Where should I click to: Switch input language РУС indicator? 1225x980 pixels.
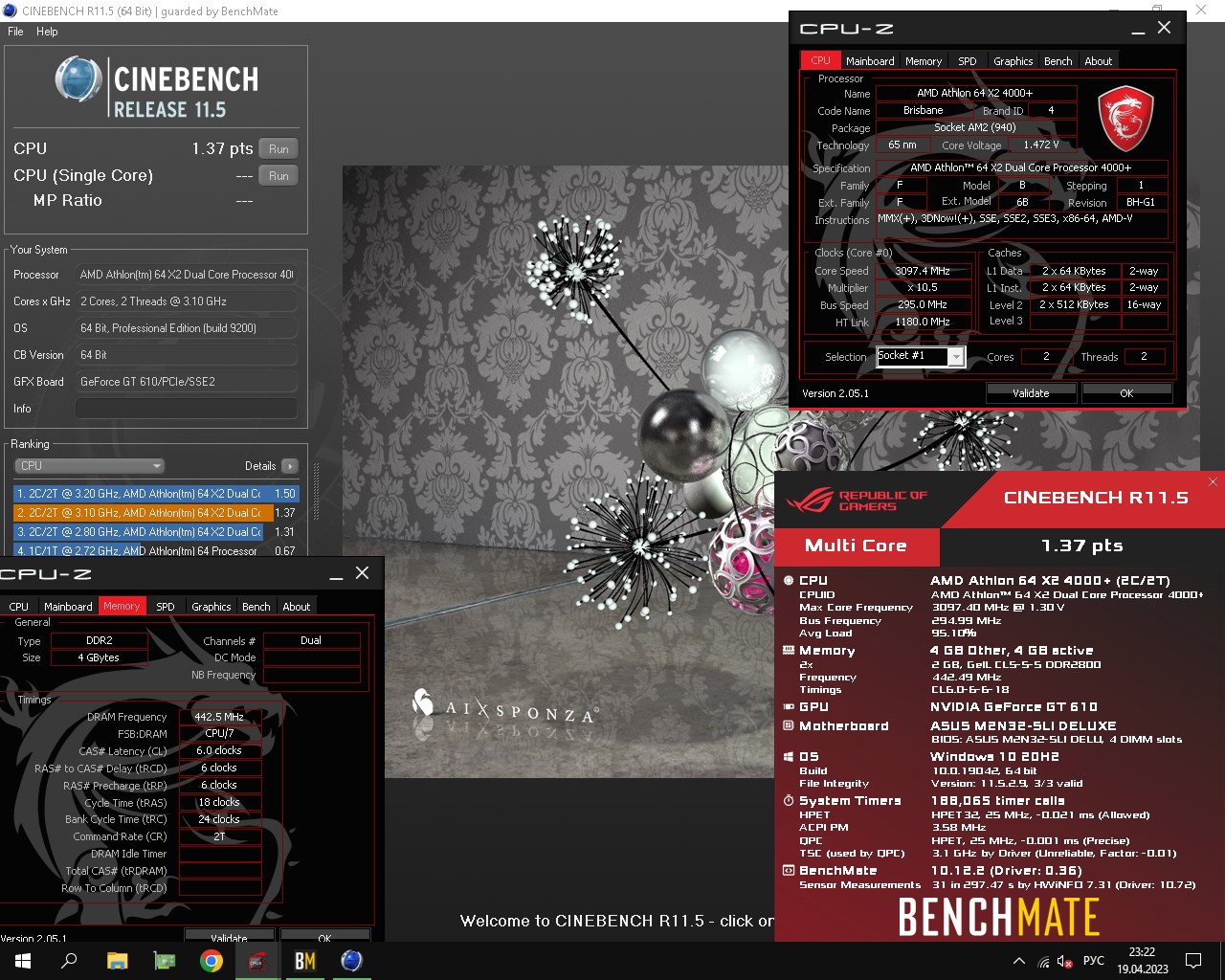coord(1094,961)
